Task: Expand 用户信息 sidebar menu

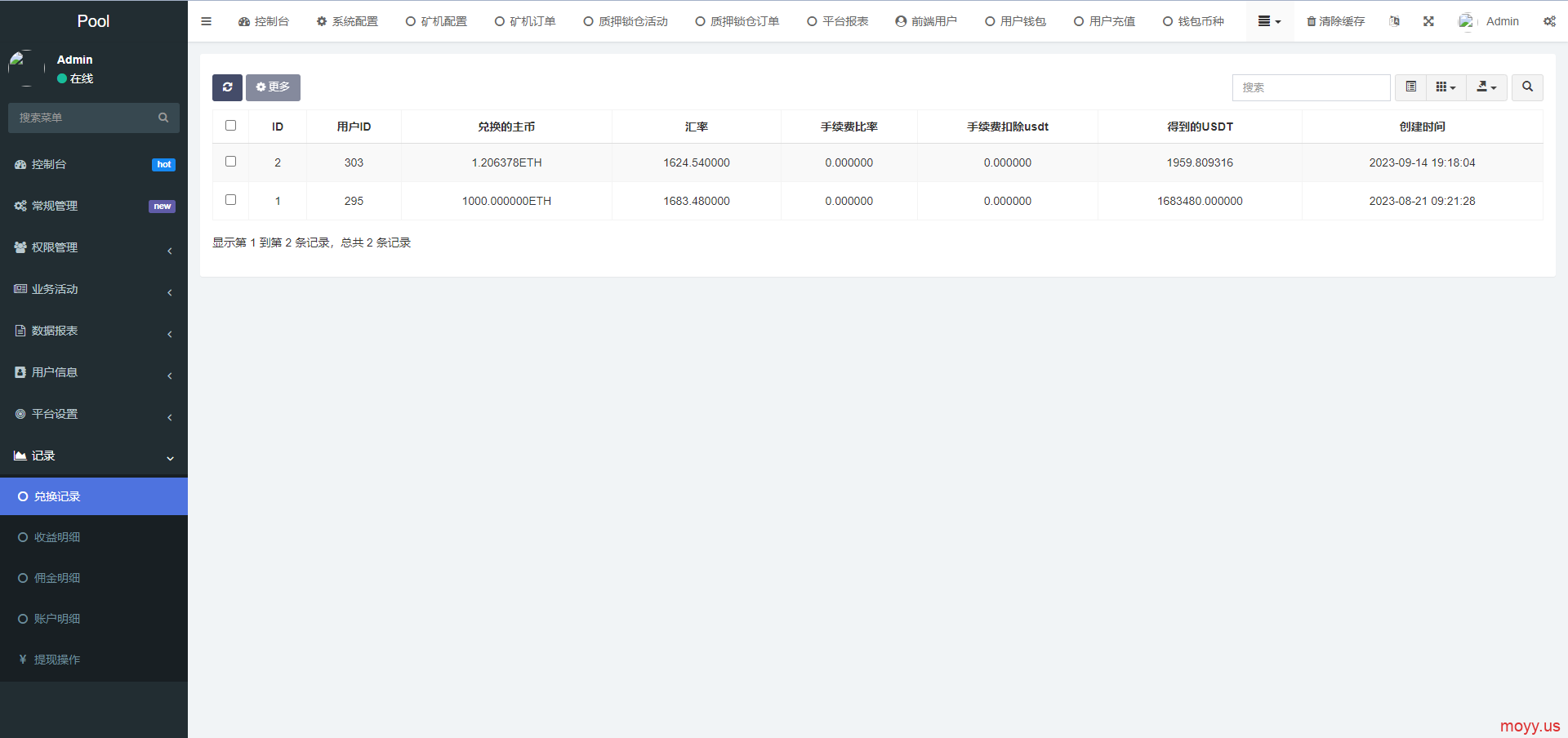Action: coord(94,372)
